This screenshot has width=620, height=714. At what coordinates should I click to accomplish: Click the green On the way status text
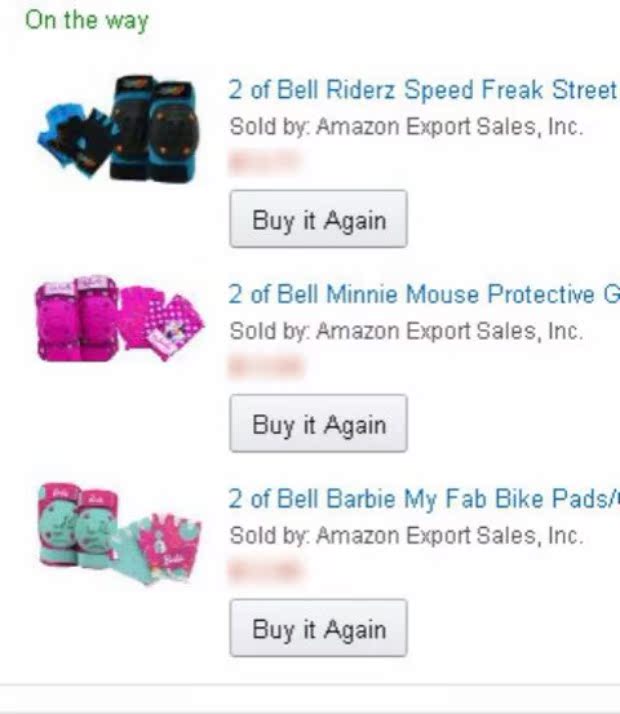[x=87, y=21]
